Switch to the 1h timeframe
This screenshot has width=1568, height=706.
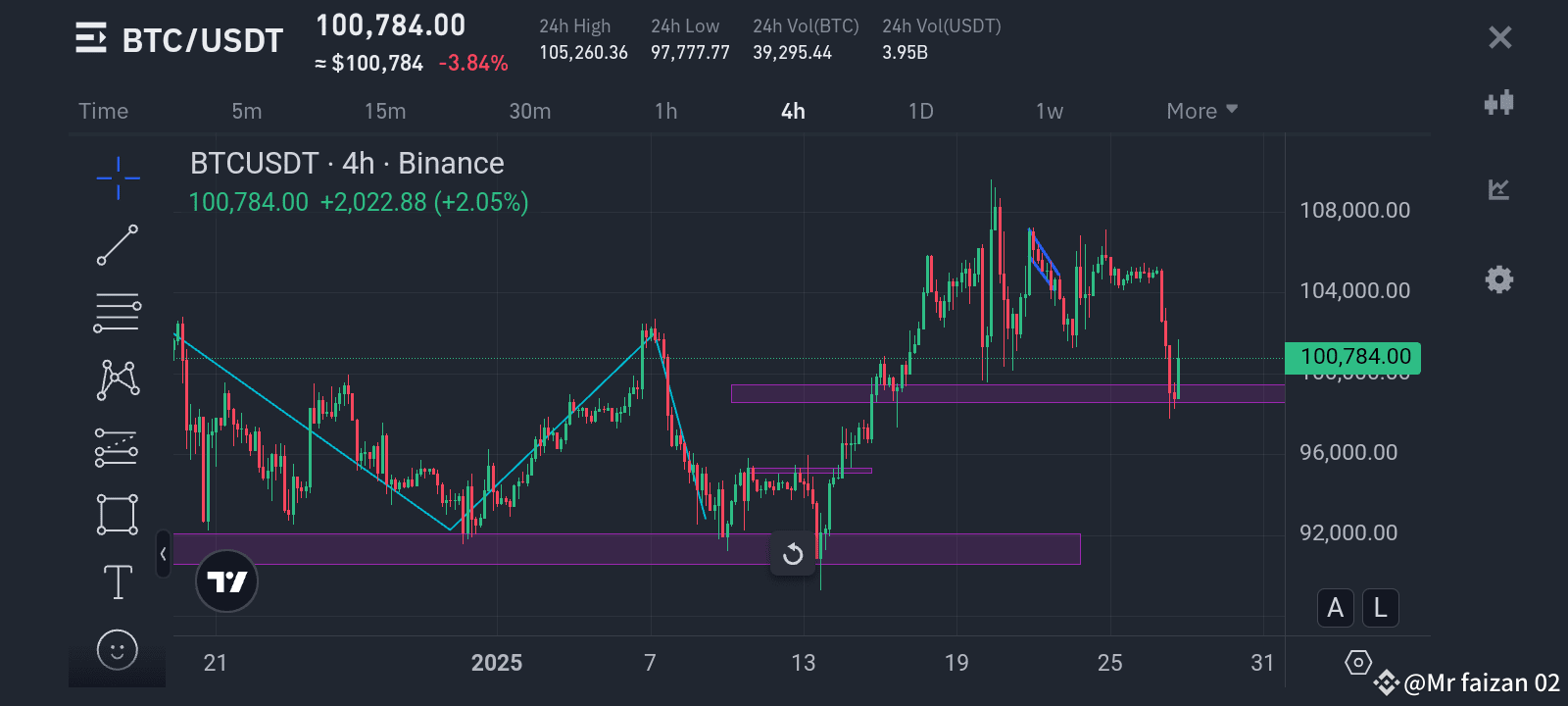666,111
